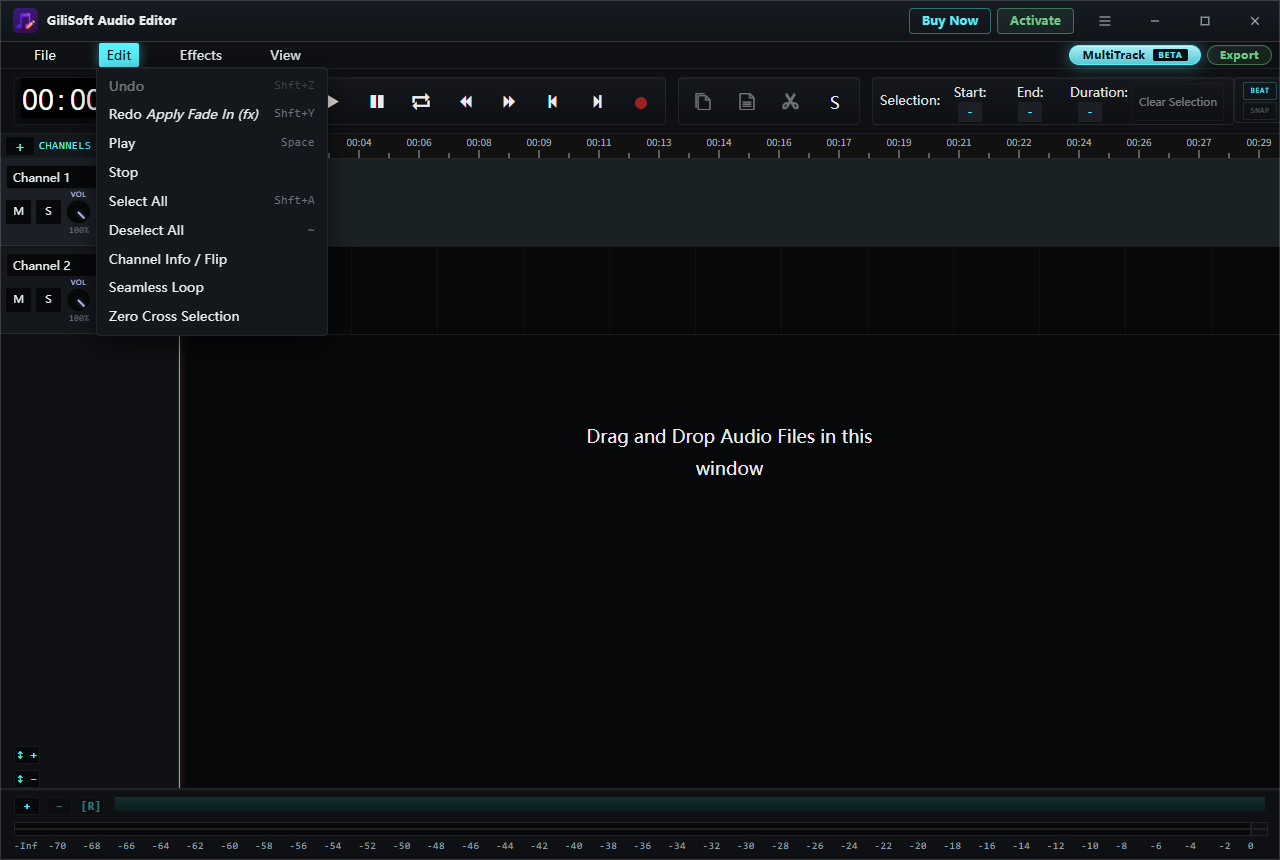Reset zoom with the [R] button

pos(91,805)
